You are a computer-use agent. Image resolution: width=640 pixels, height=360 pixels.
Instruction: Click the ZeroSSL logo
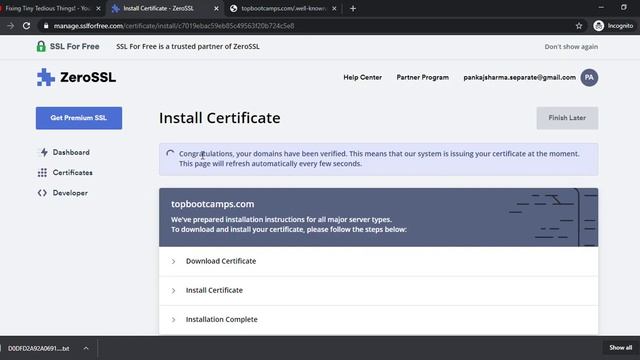[76, 77]
